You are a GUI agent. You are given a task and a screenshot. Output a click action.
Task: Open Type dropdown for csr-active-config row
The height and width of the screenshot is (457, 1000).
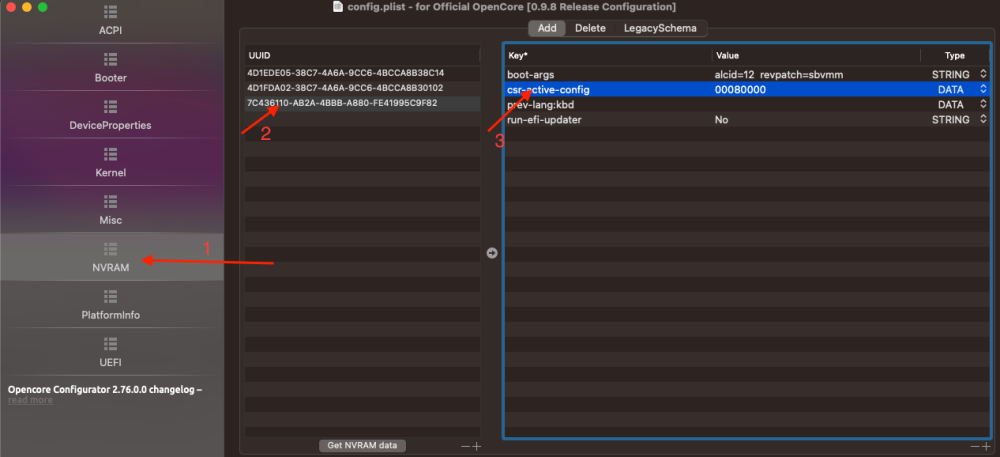pyautogui.click(x=983, y=90)
